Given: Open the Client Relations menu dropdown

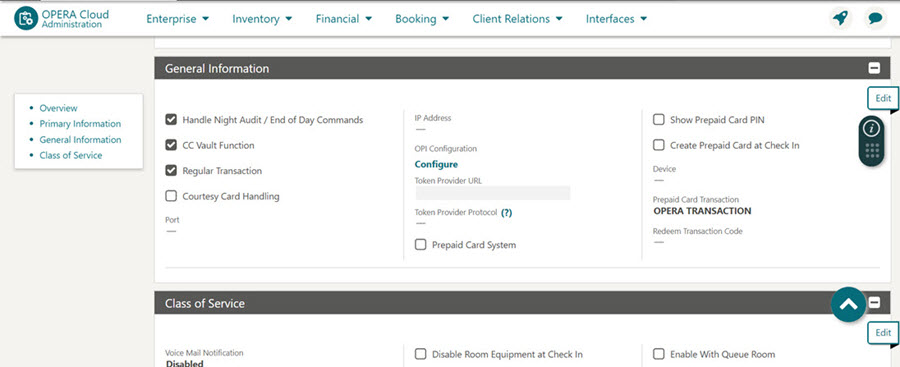Looking at the screenshot, I should [x=518, y=19].
